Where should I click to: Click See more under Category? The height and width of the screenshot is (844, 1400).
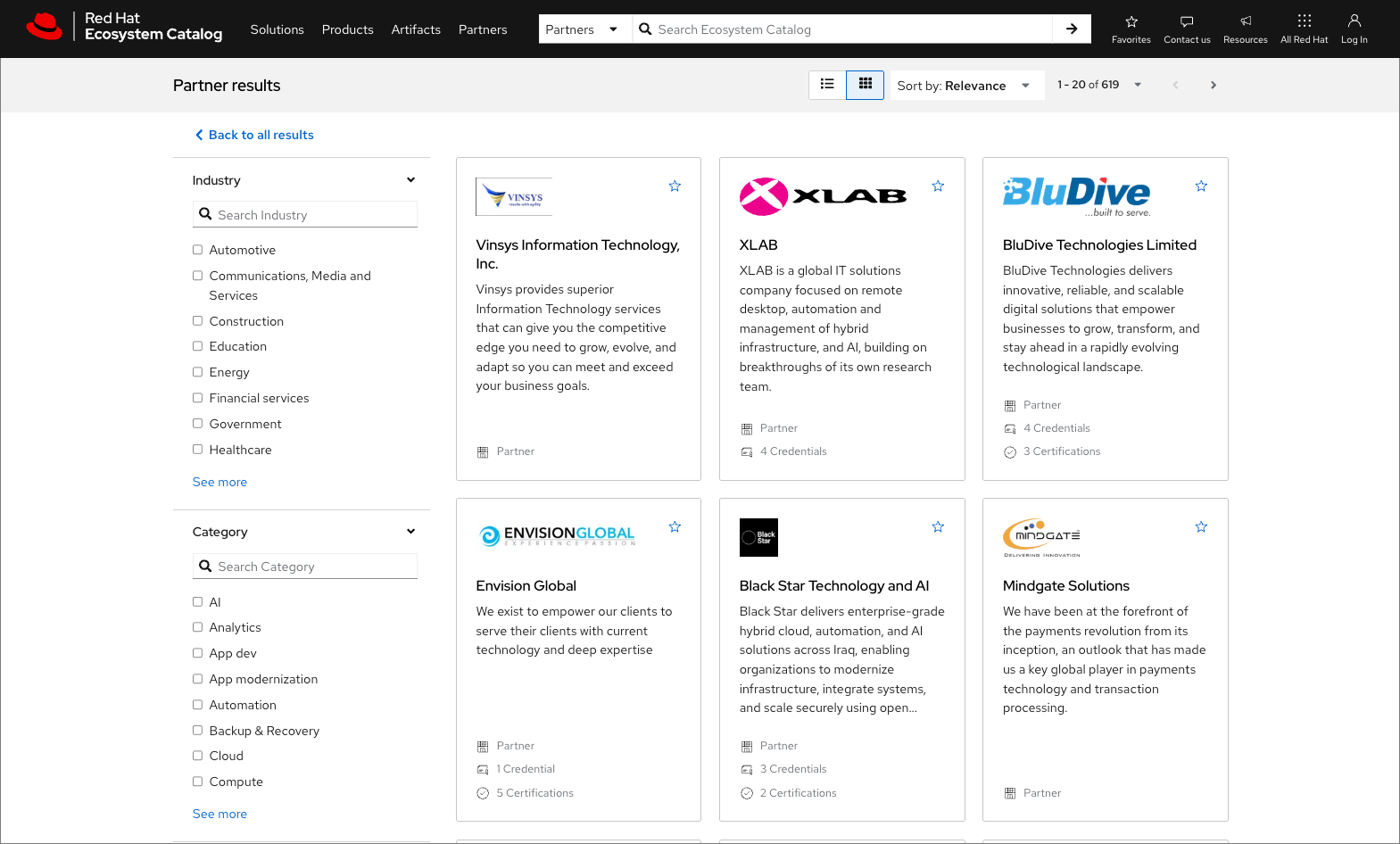pyautogui.click(x=220, y=814)
